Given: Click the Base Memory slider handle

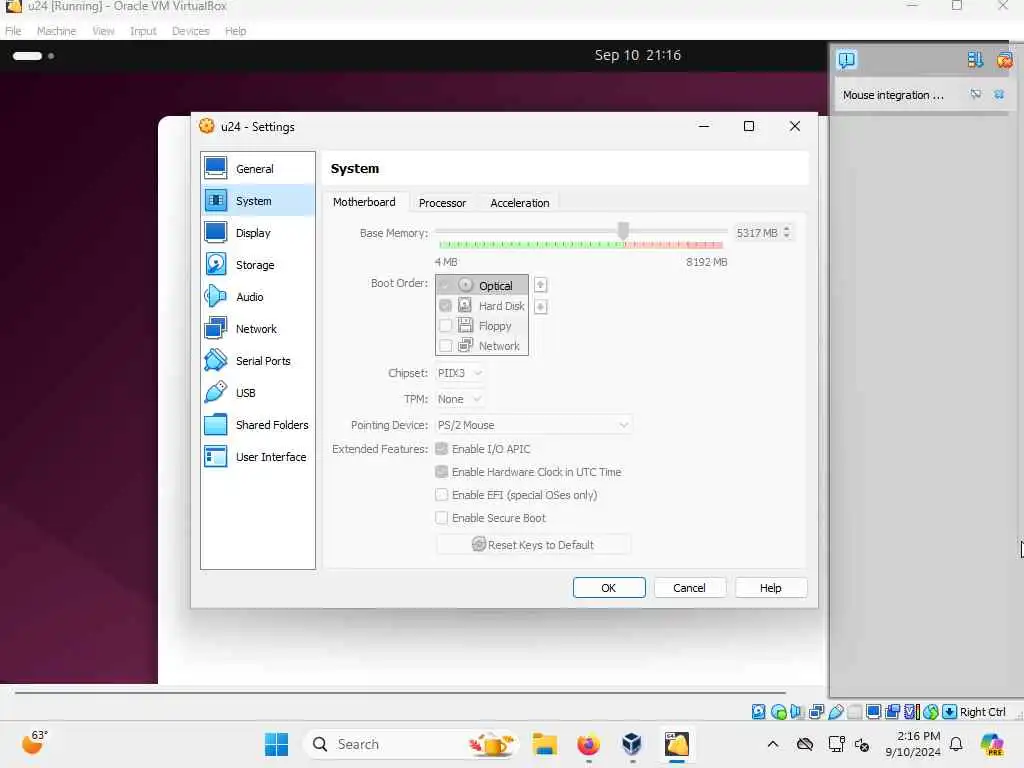Looking at the screenshot, I should [x=623, y=230].
